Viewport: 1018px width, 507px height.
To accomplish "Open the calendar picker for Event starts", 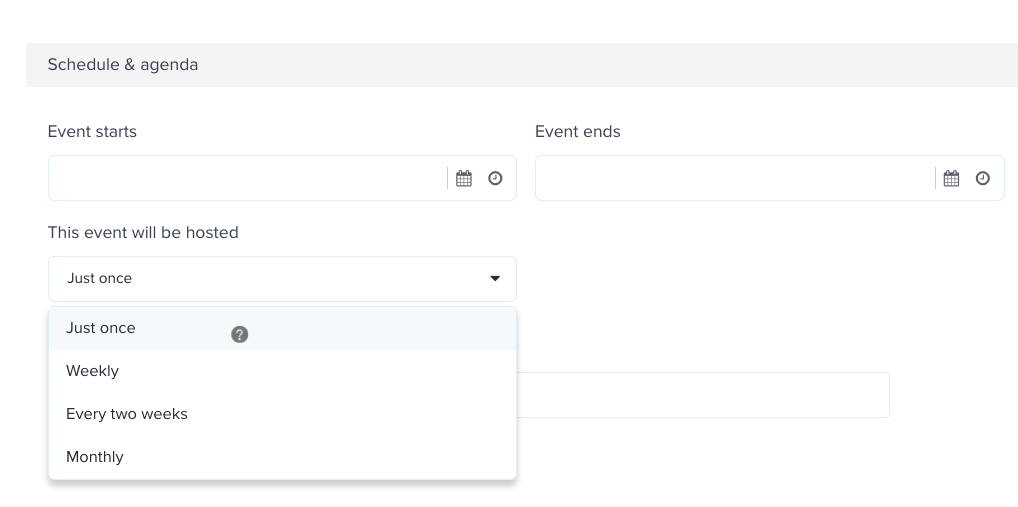I will tap(464, 179).
